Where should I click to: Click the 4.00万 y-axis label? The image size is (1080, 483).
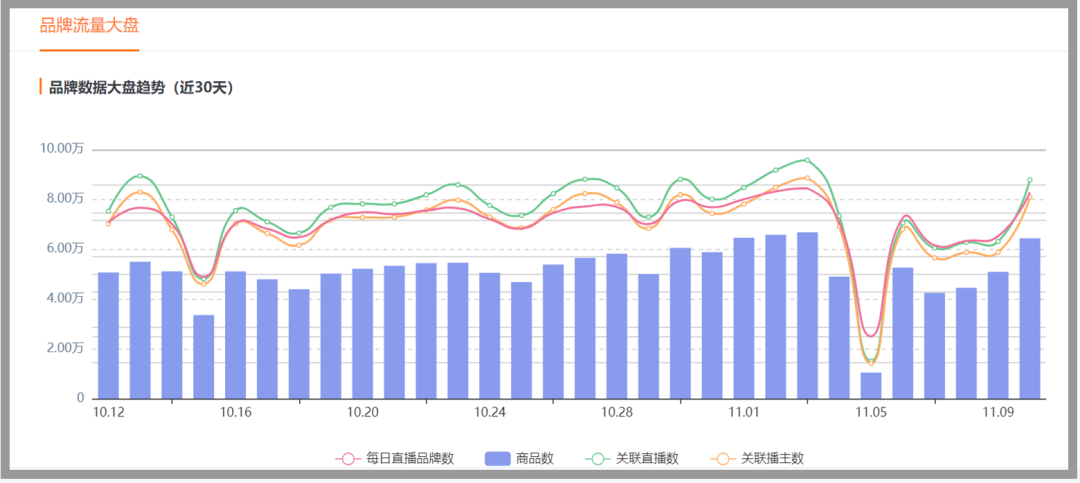(x=65, y=298)
